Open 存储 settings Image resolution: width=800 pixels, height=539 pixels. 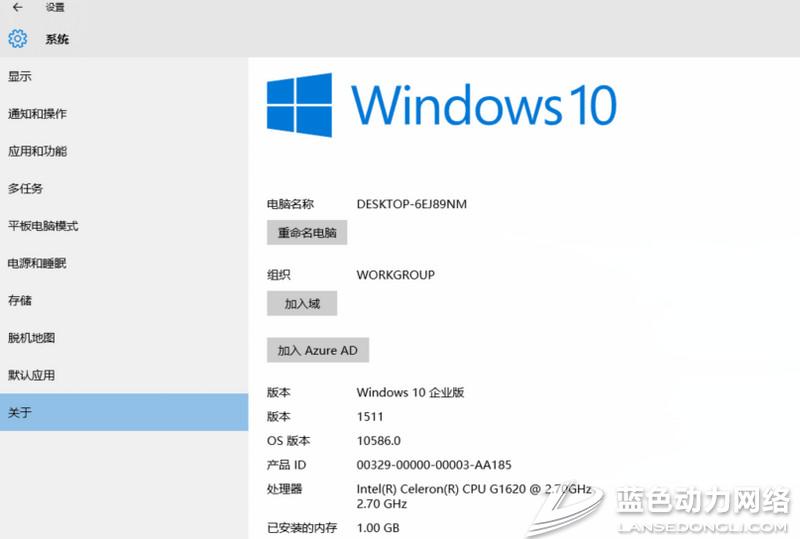[x=20, y=300]
